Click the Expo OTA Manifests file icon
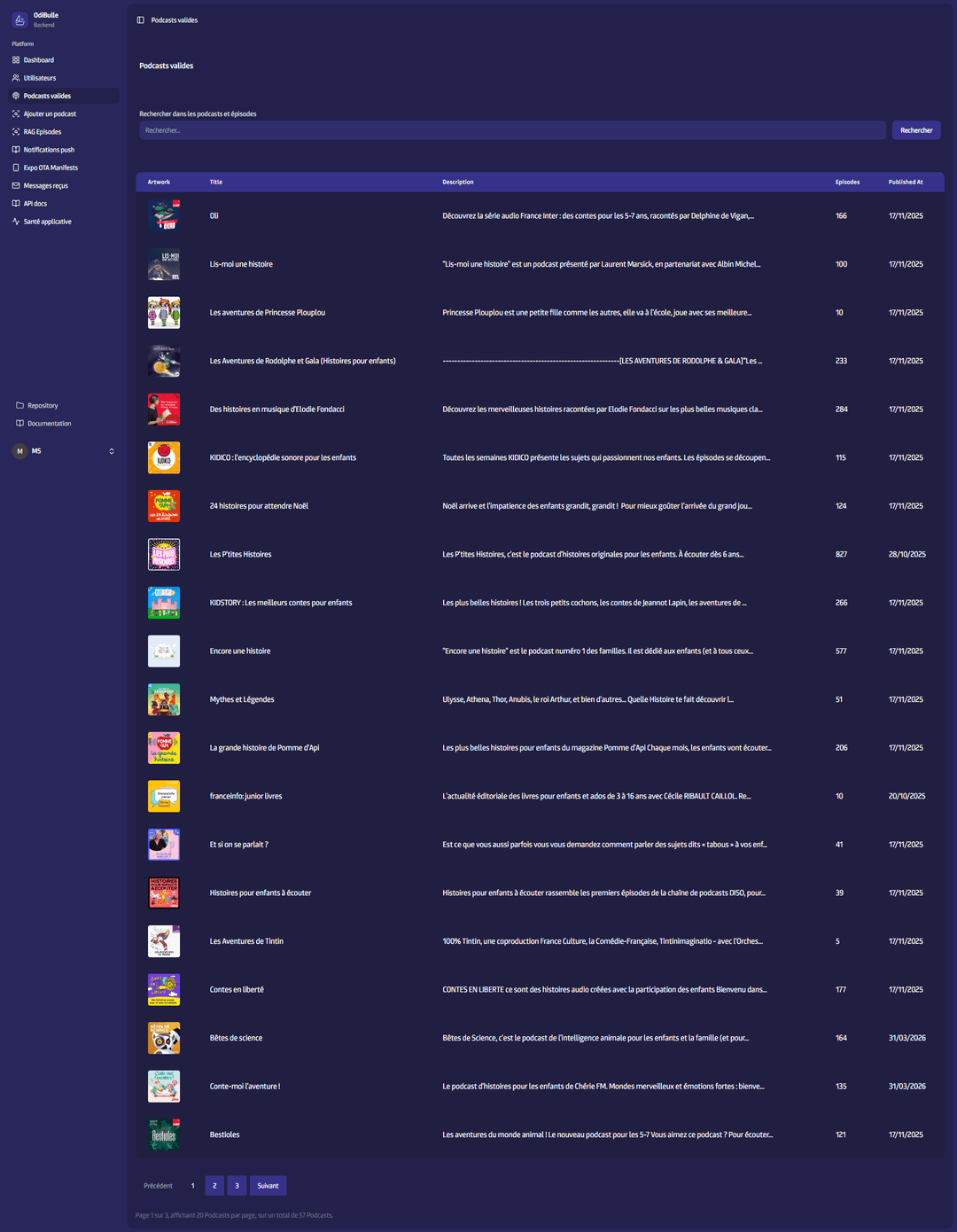This screenshot has height=1232, width=957. pos(16,168)
